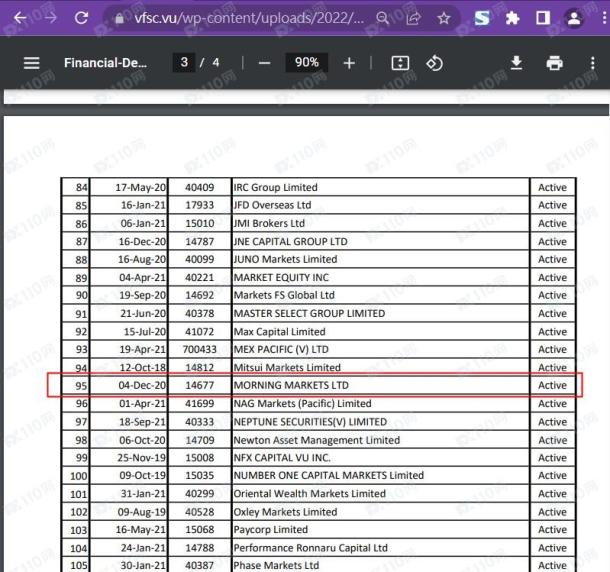Image resolution: width=610 pixels, height=572 pixels.
Task: Select NUMBER ONE CAPITAL MARKETS Limited
Action: [x=329, y=475]
